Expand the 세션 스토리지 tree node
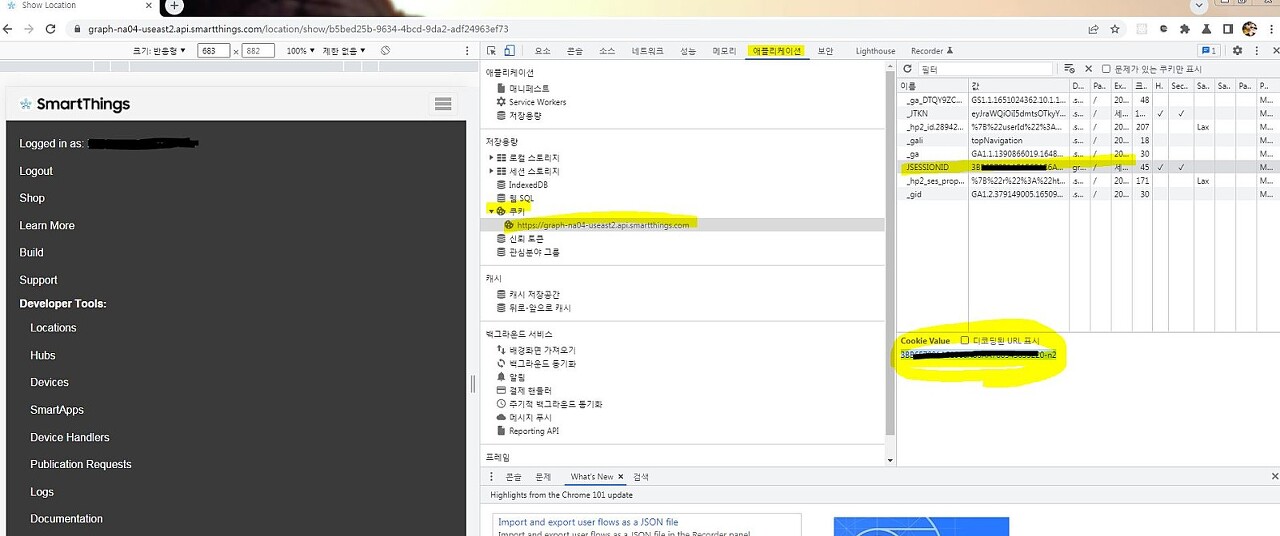 [x=490, y=172]
